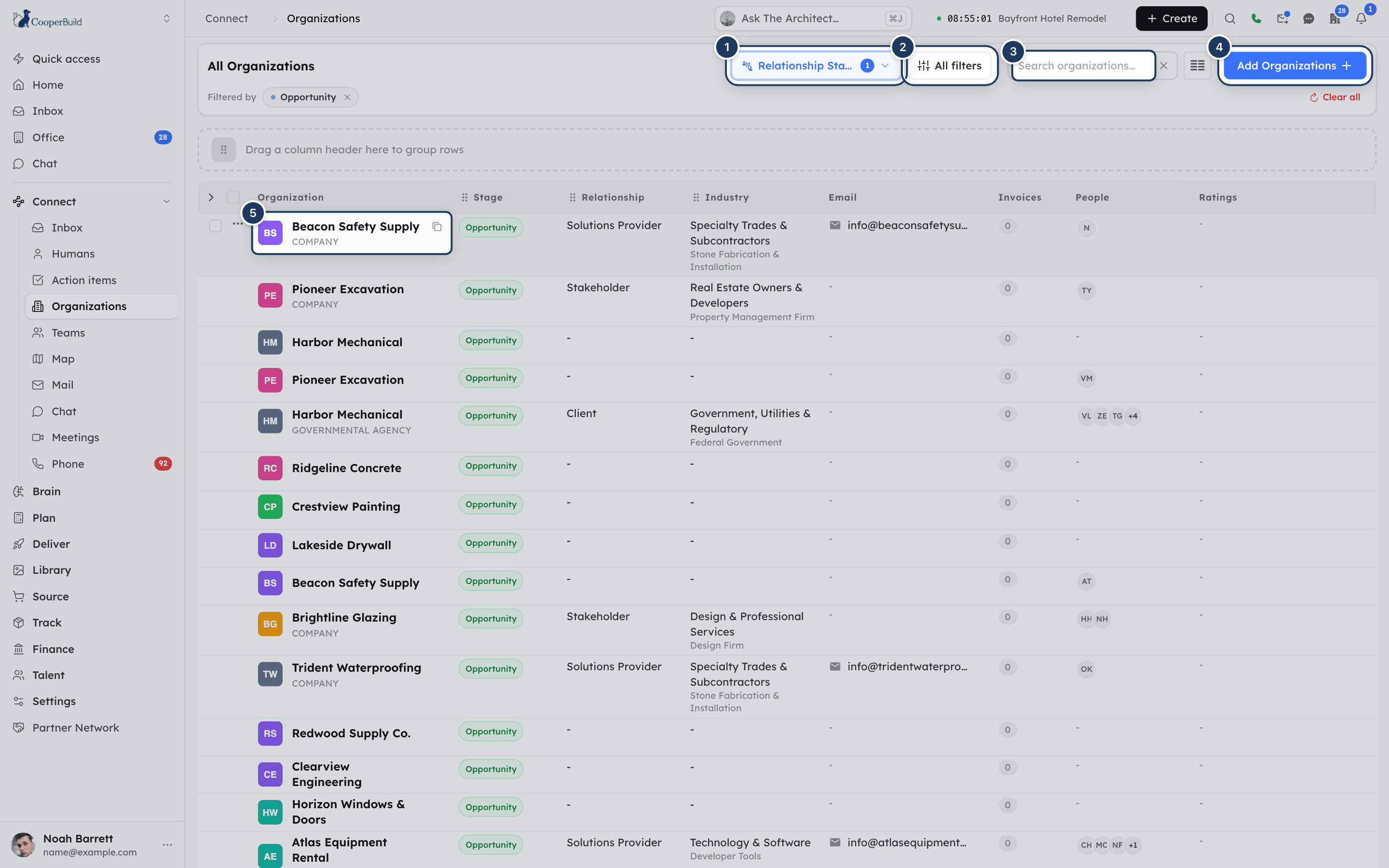Viewport: 1389px width, 868px height.
Task: Open the buildings icon with 28 badge
Action: (x=1335, y=18)
